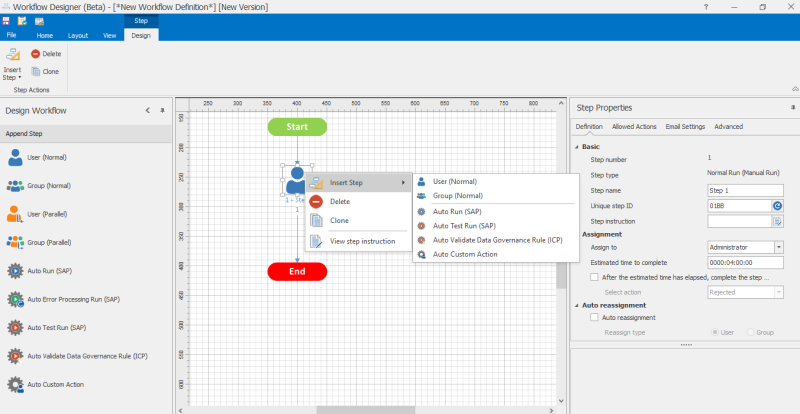Click the regenerate Unique step ID icon
This screenshot has width=800, height=414.
[777, 206]
